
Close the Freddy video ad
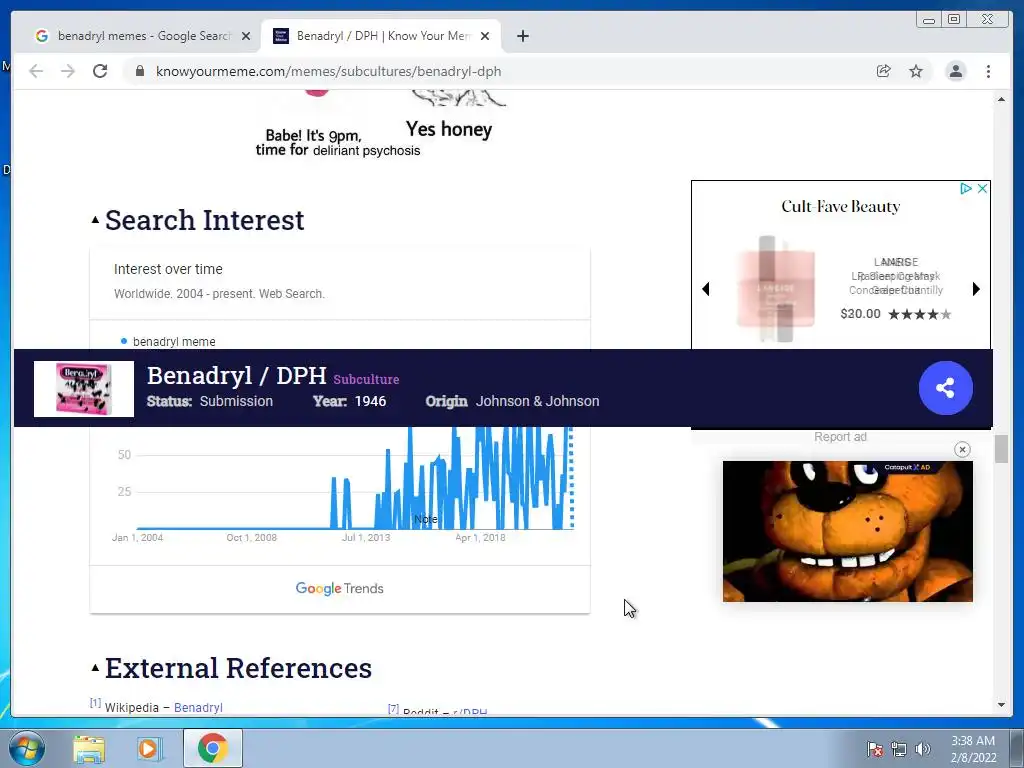click(x=962, y=449)
